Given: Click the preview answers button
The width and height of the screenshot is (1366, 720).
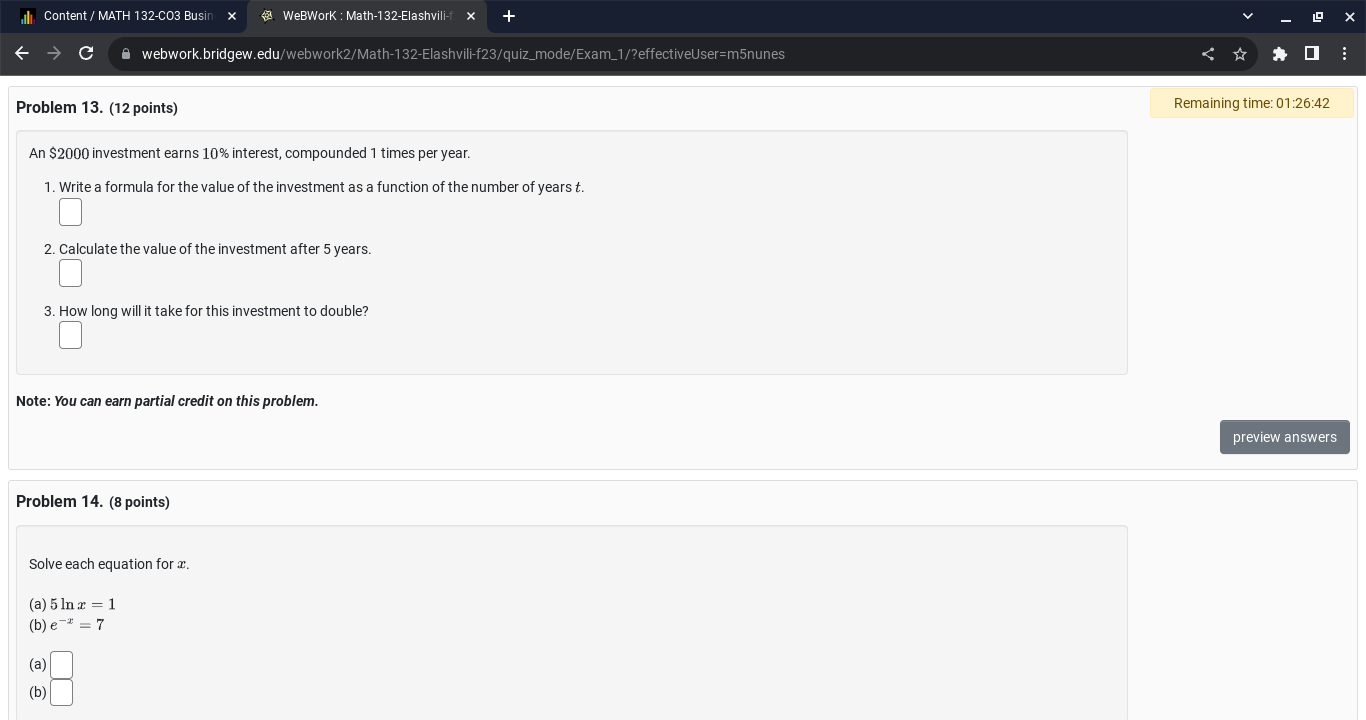Looking at the screenshot, I should 1285,437.
